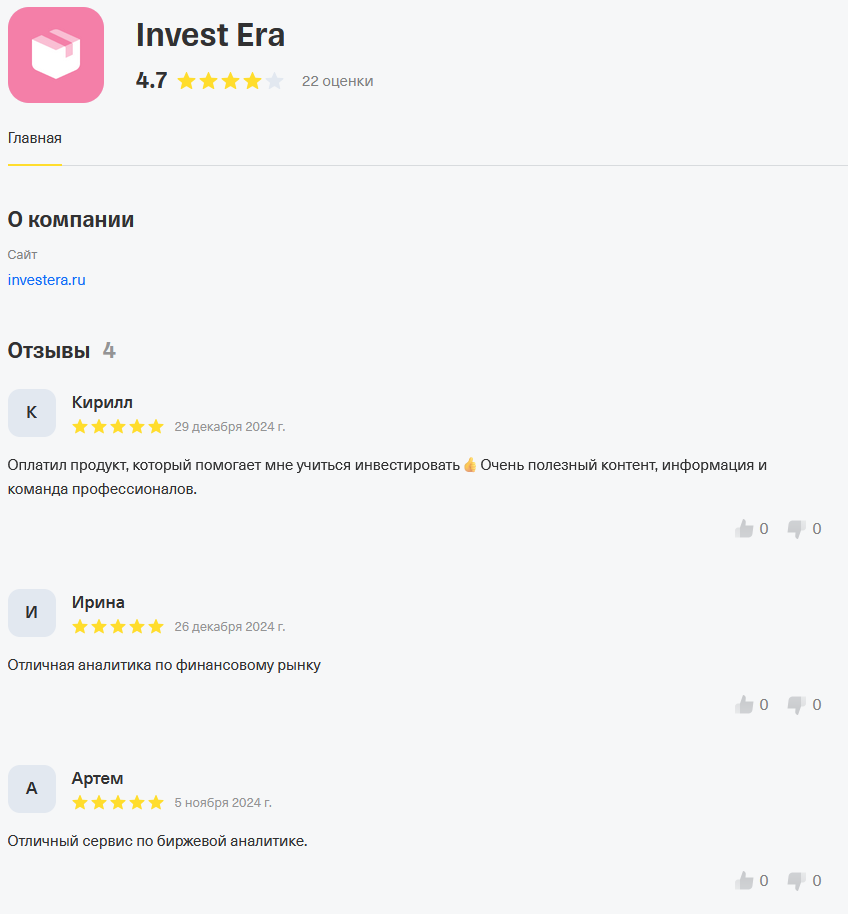
Task: Click the 22 оценки ratings count
Action: 337,81
